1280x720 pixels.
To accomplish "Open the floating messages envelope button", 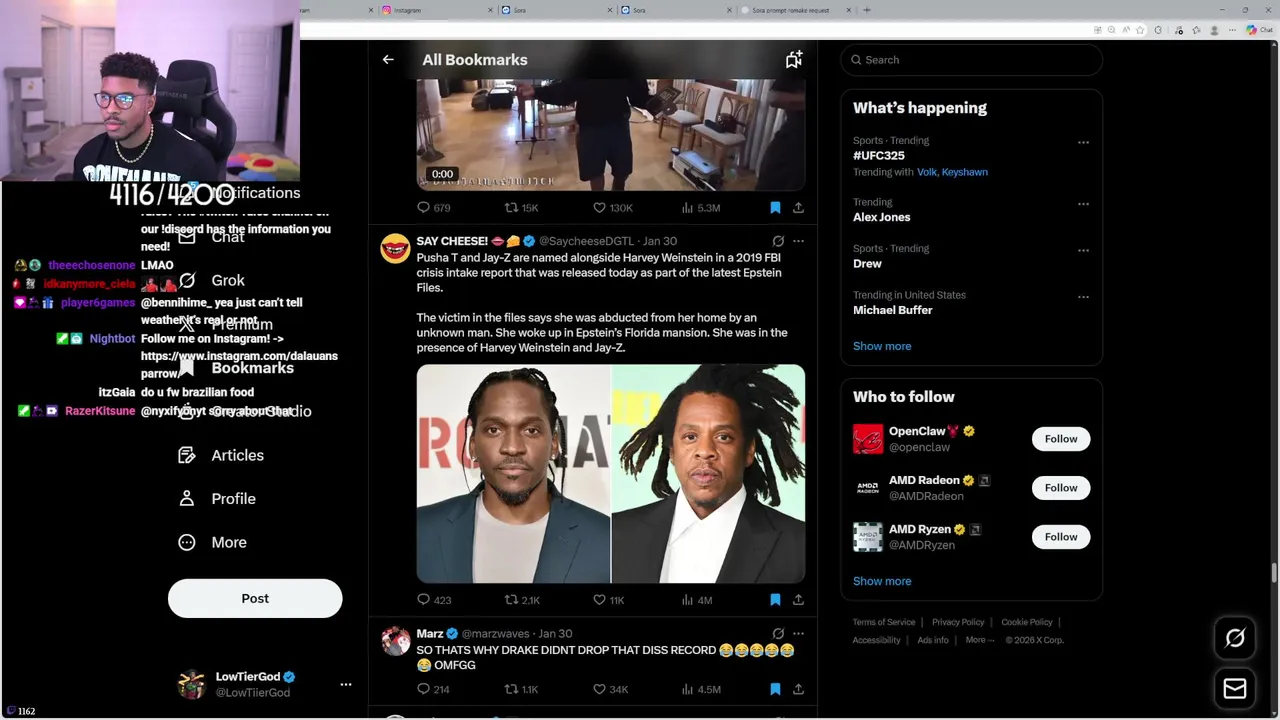I will pos(1235,689).
